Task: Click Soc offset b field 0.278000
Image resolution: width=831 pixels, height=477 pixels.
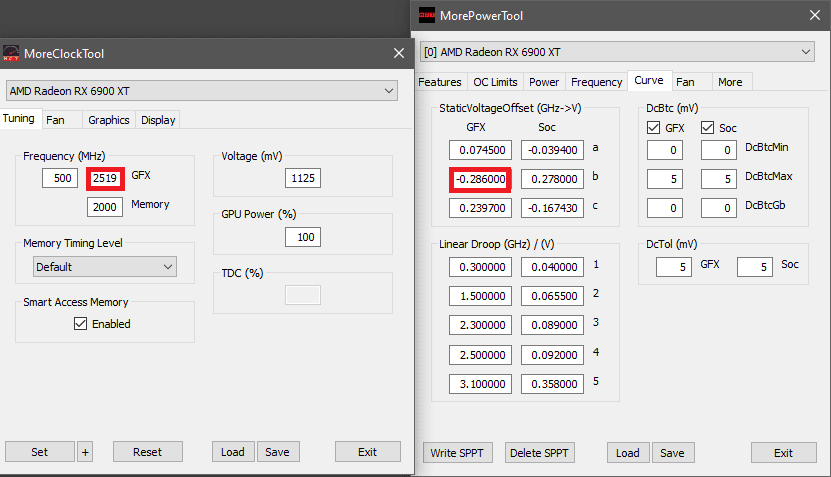Action: point(552,179)
